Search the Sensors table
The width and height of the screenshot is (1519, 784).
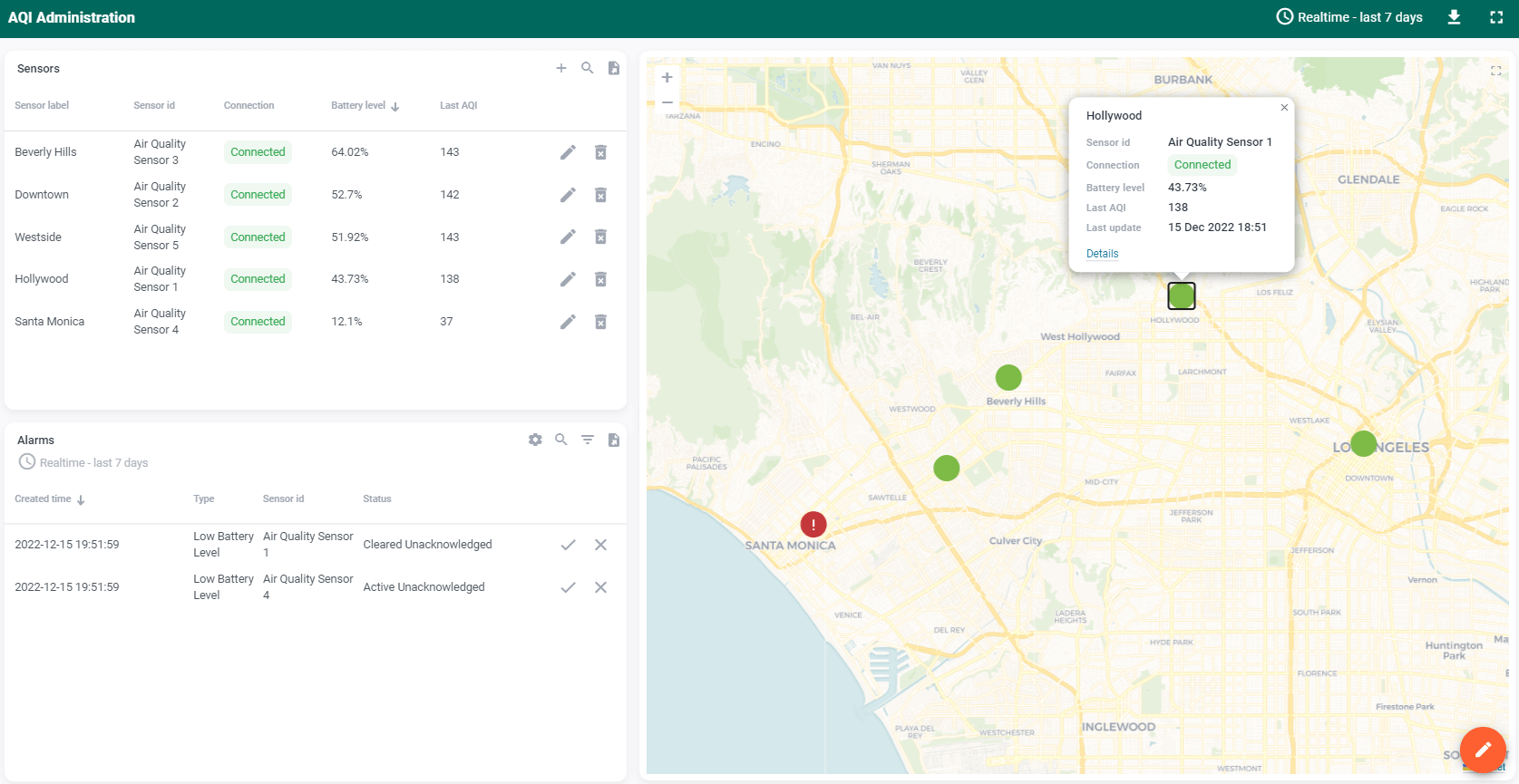click(x=588, y=68)
